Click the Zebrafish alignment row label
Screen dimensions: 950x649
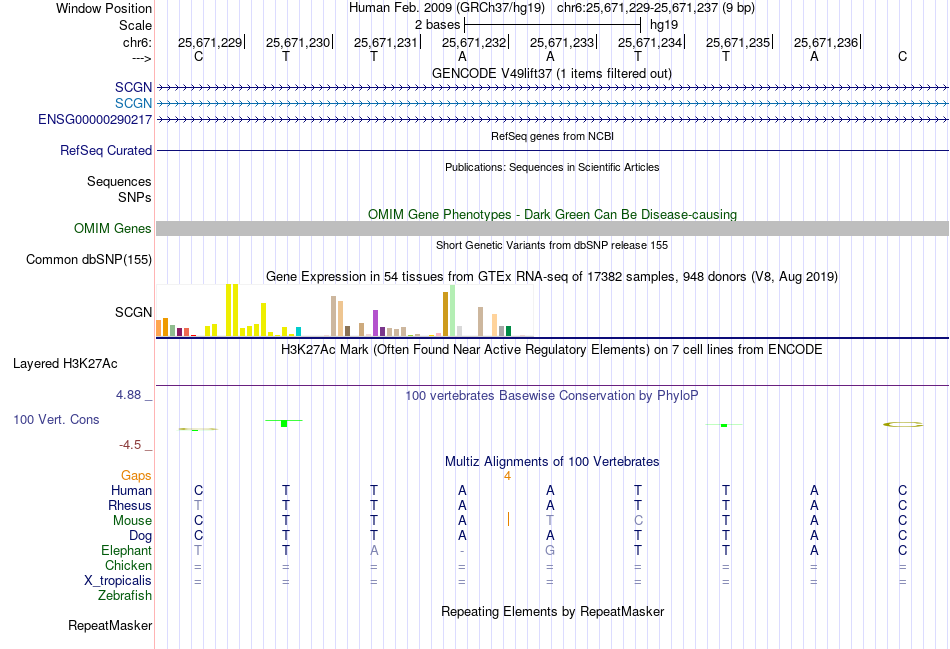(125, 596)
